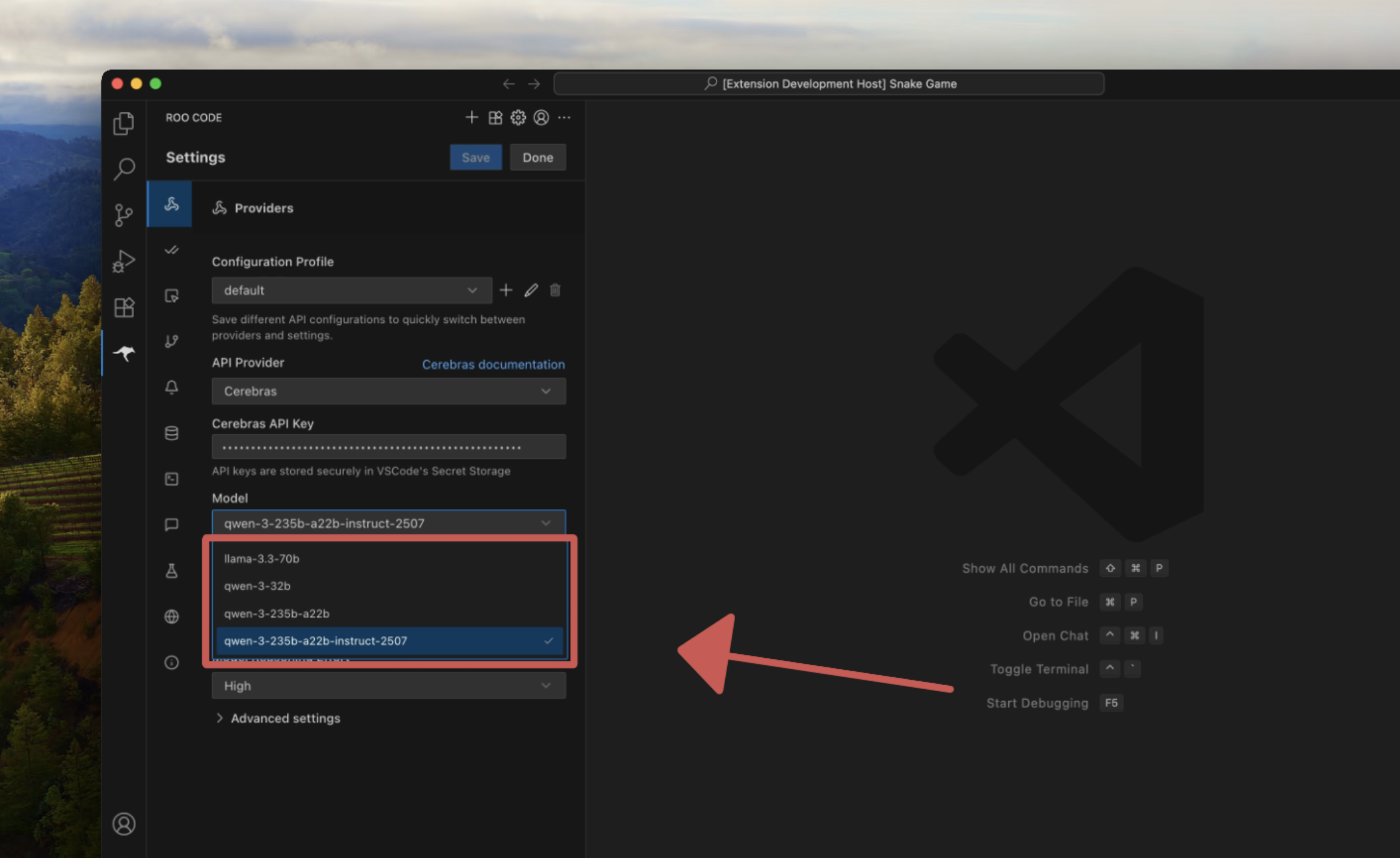This screenshot has width=1400, height=858.
Task: Open the auto-approve double-check settings tab
Action: (x=172, y=250)
